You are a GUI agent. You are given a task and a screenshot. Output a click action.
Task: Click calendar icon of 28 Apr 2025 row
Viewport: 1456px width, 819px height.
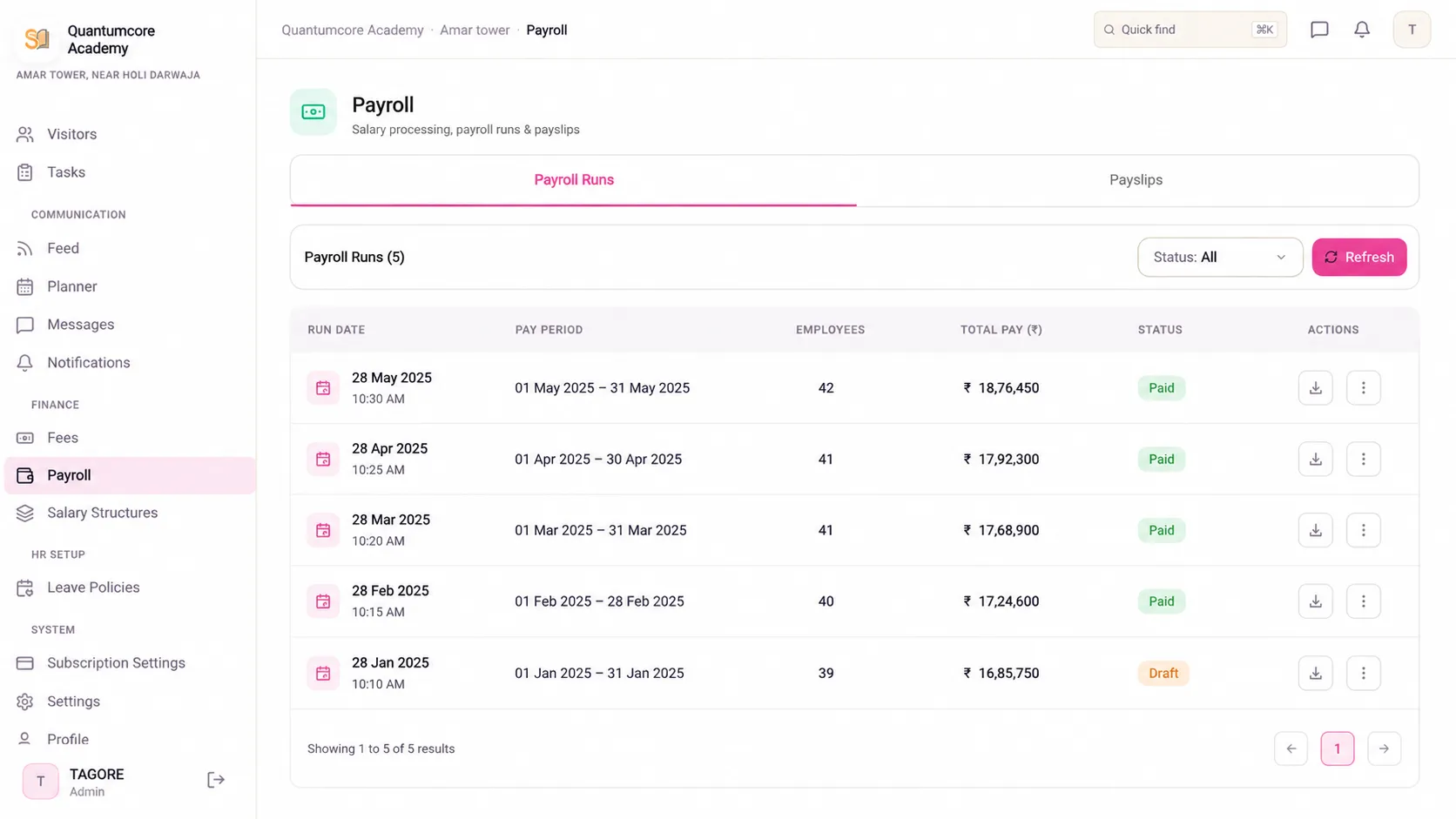click(x=323, y=460)
